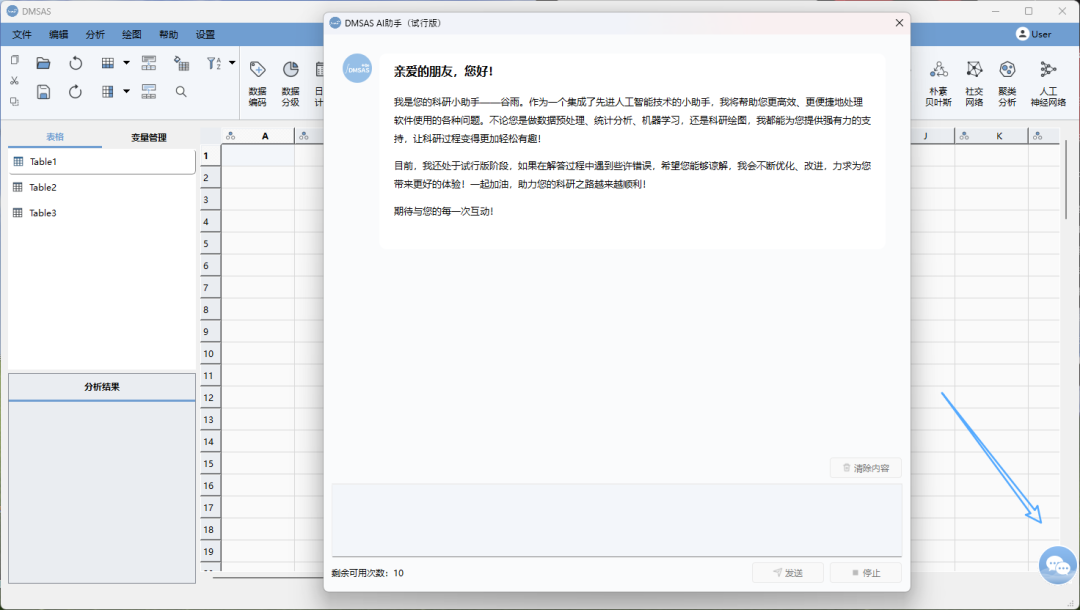Click the cut scissors icon
This screenshot has width=1080, height=610.
14,81
